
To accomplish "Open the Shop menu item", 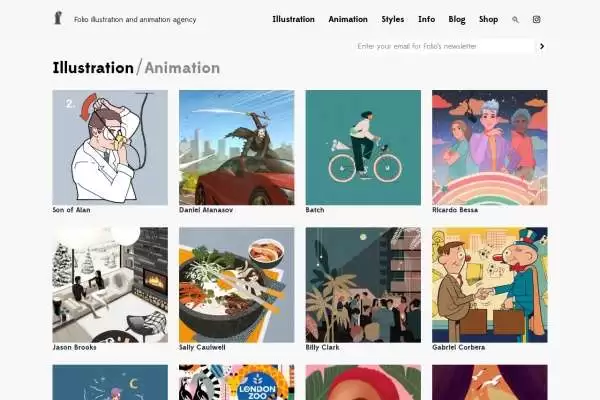I will tap(488, 19).
